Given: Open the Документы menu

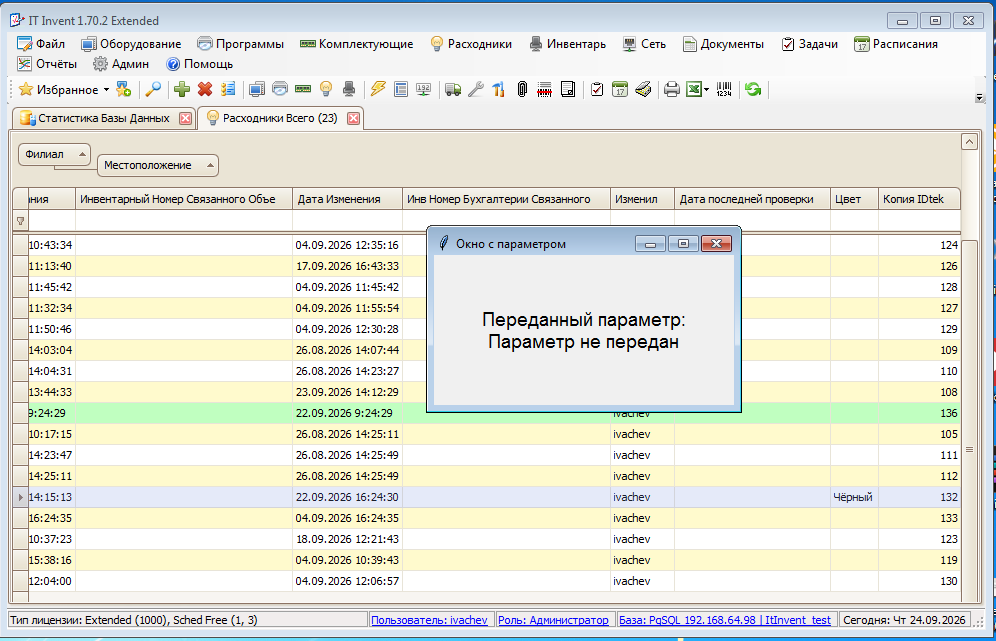Looking at the screenshot, I should pyautogui.click(x=723, y=44).
